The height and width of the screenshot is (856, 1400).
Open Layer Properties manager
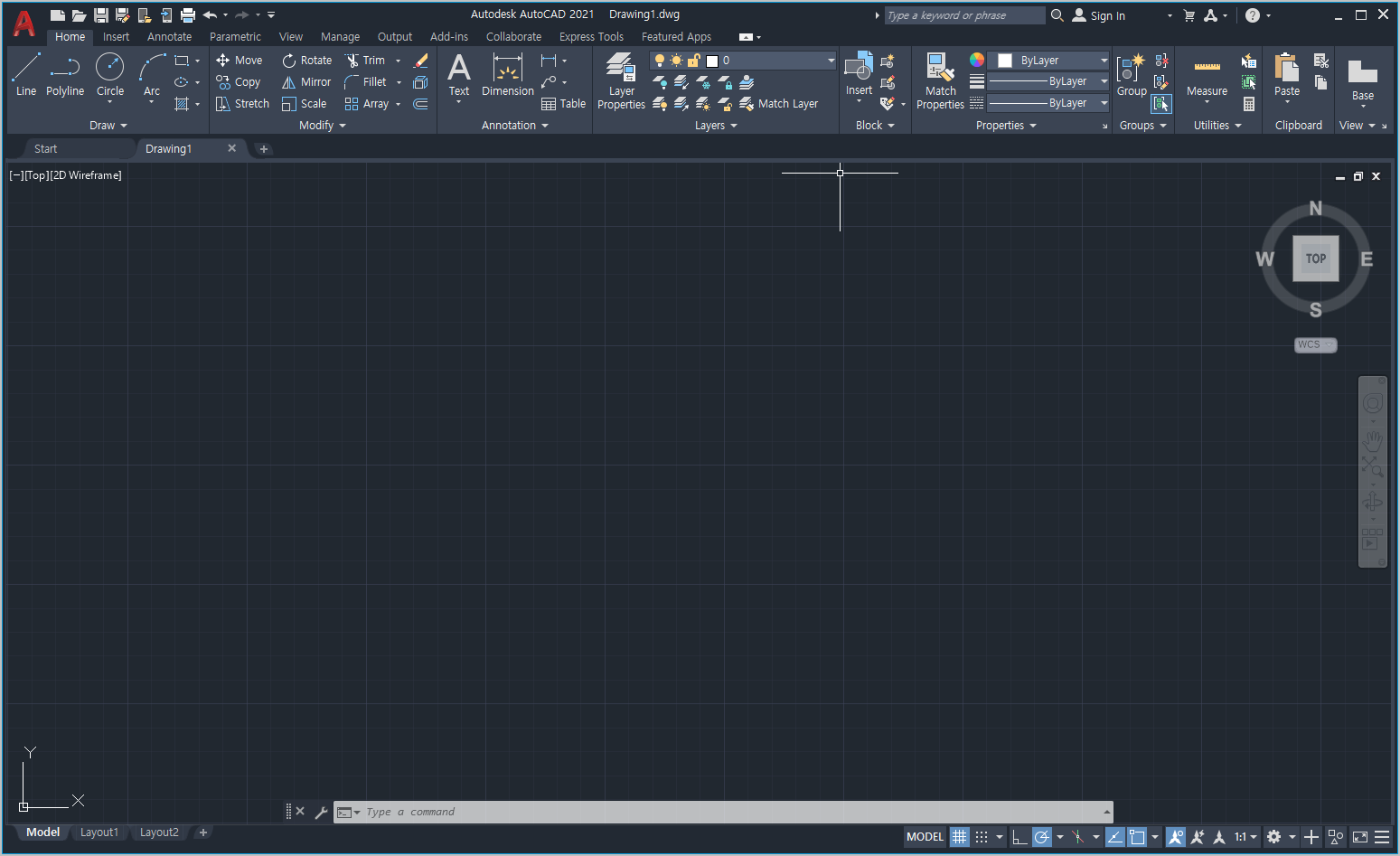click(x=621, y=81)
